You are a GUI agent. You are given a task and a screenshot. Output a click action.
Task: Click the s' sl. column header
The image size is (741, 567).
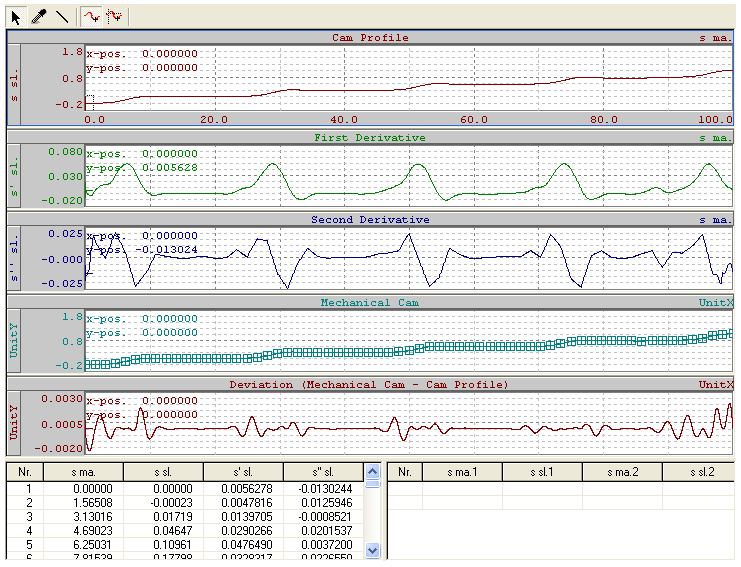pyautogui.click(x=243, y=472)
